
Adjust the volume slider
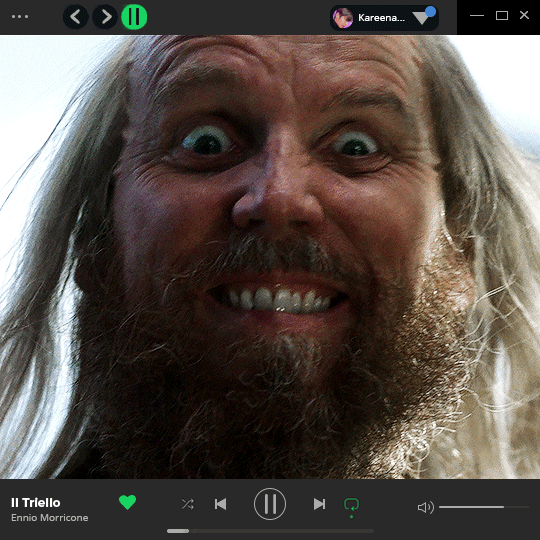pyautogui.click(x=484, y=507)
